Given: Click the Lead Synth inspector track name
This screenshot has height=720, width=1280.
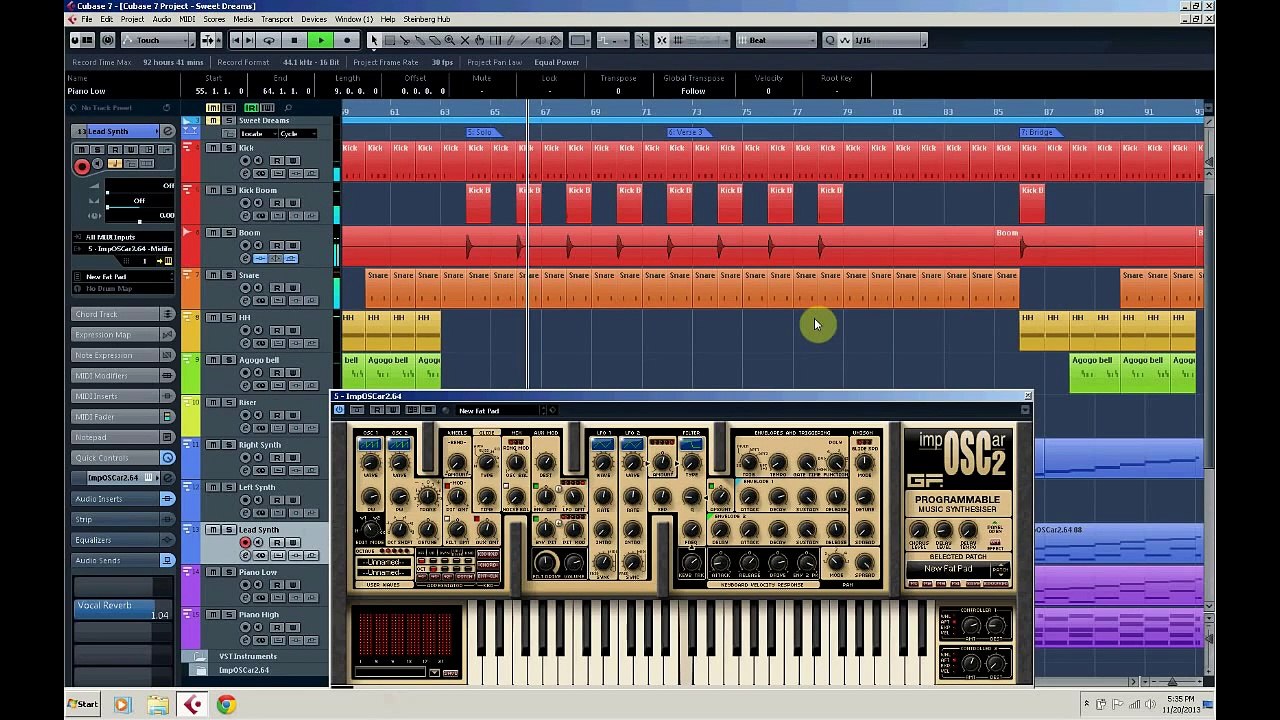Looking at the screenshot, I should point(116,131).
